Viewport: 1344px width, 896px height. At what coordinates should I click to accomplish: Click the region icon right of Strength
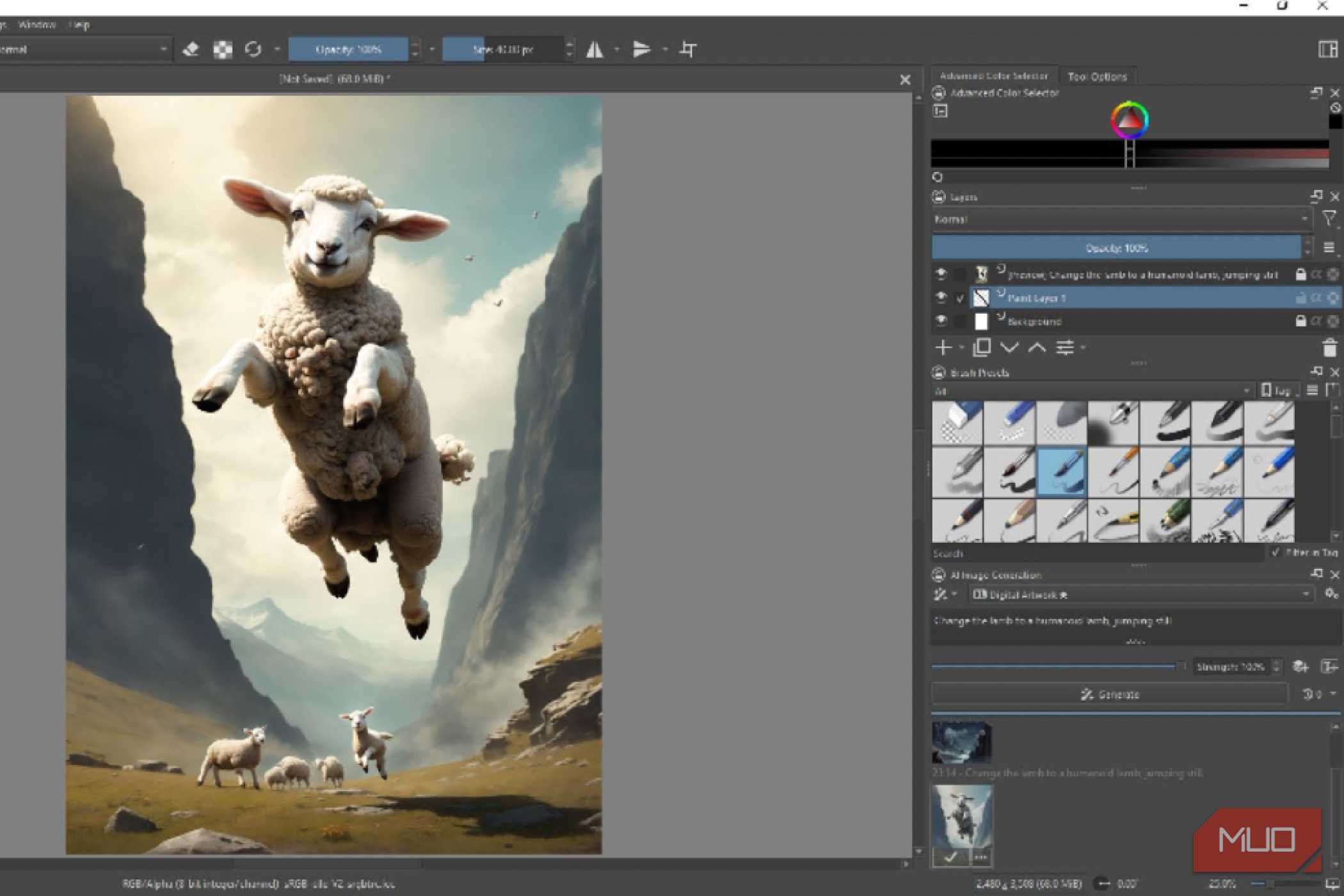pos(1329,666)
